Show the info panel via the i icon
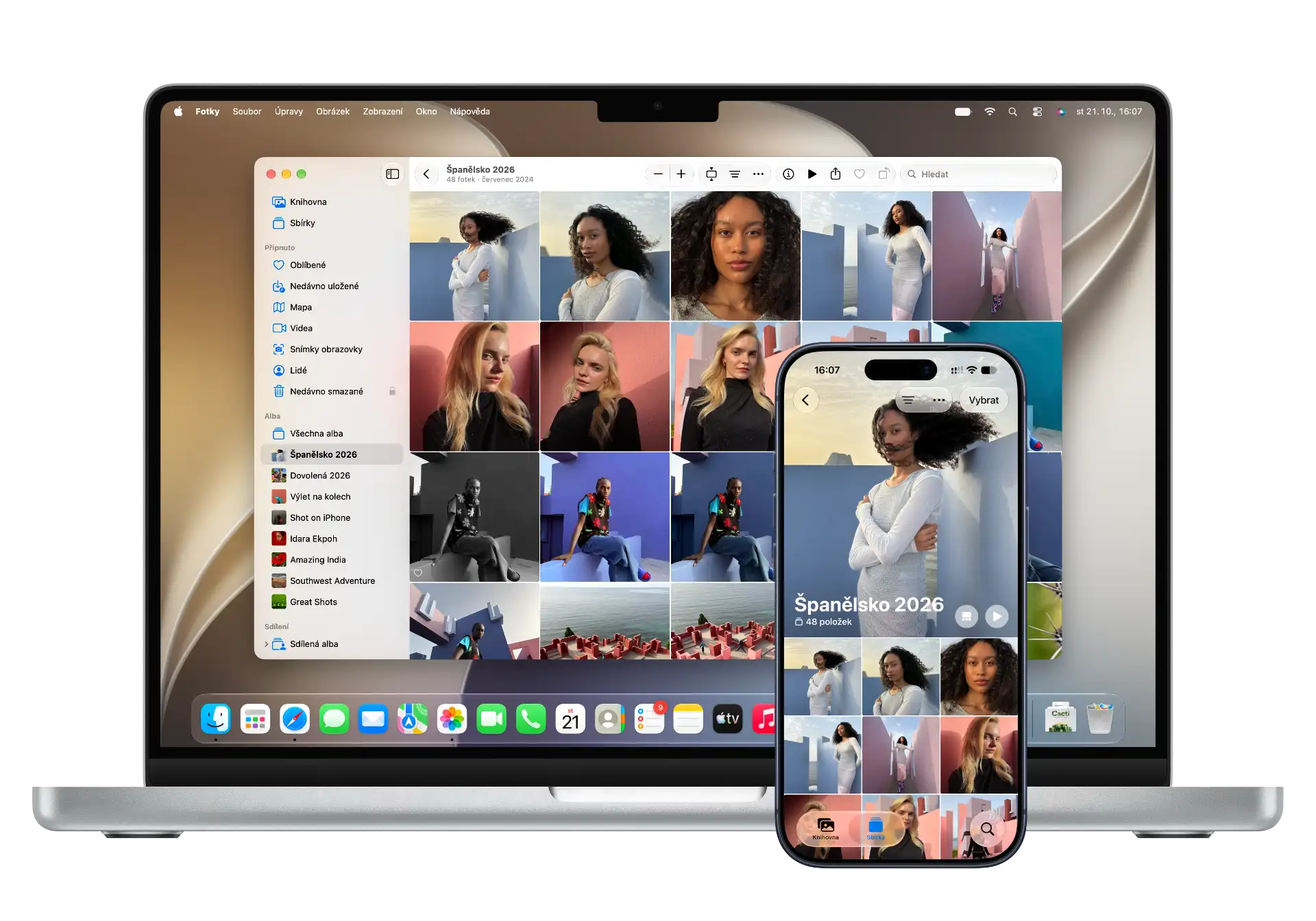 (x=788, y=174)
